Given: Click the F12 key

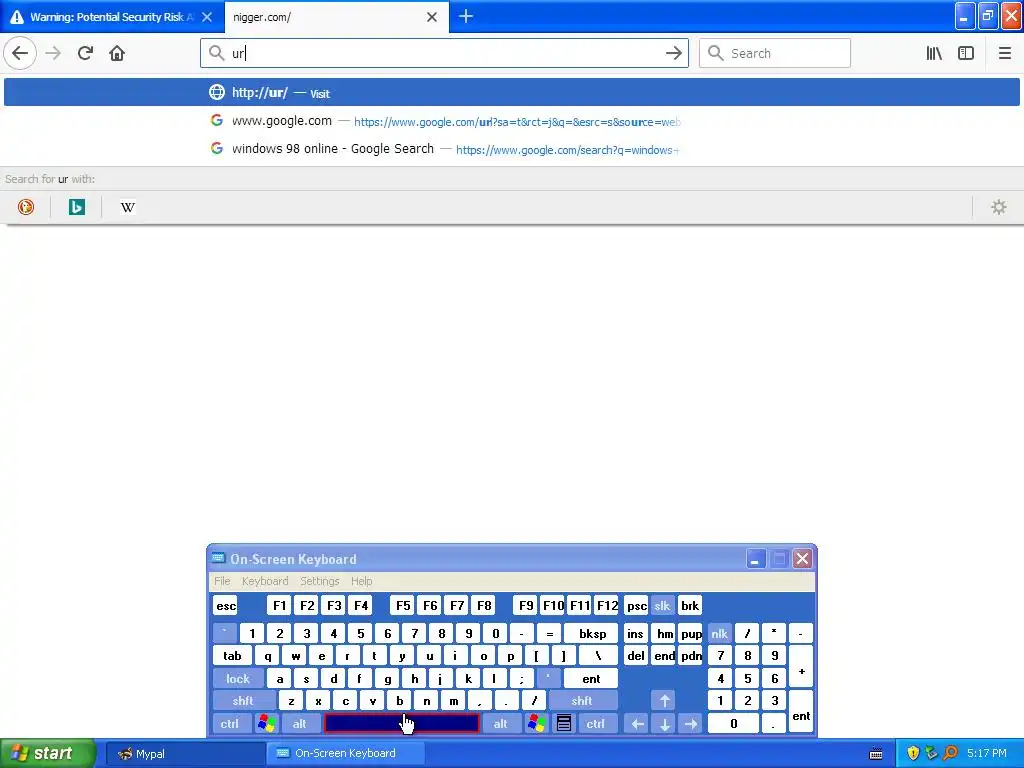Looking at the screenshot, I should pyautogui.click(x=607, y=605).
